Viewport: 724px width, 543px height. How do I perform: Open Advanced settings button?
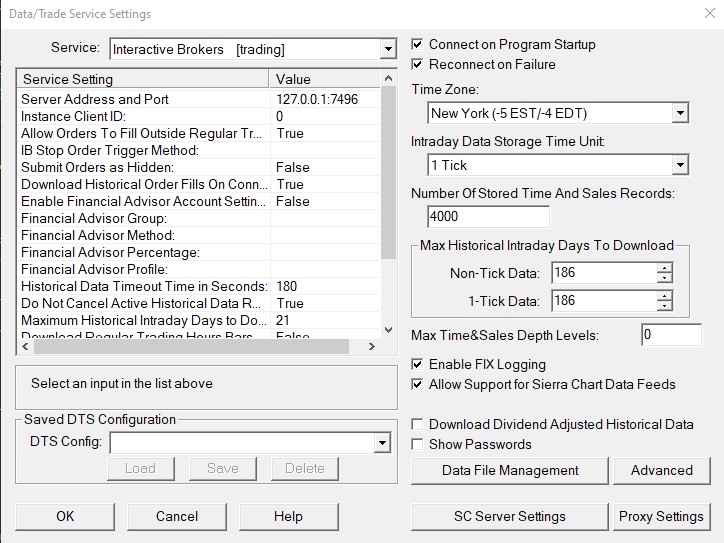point(662,471)
